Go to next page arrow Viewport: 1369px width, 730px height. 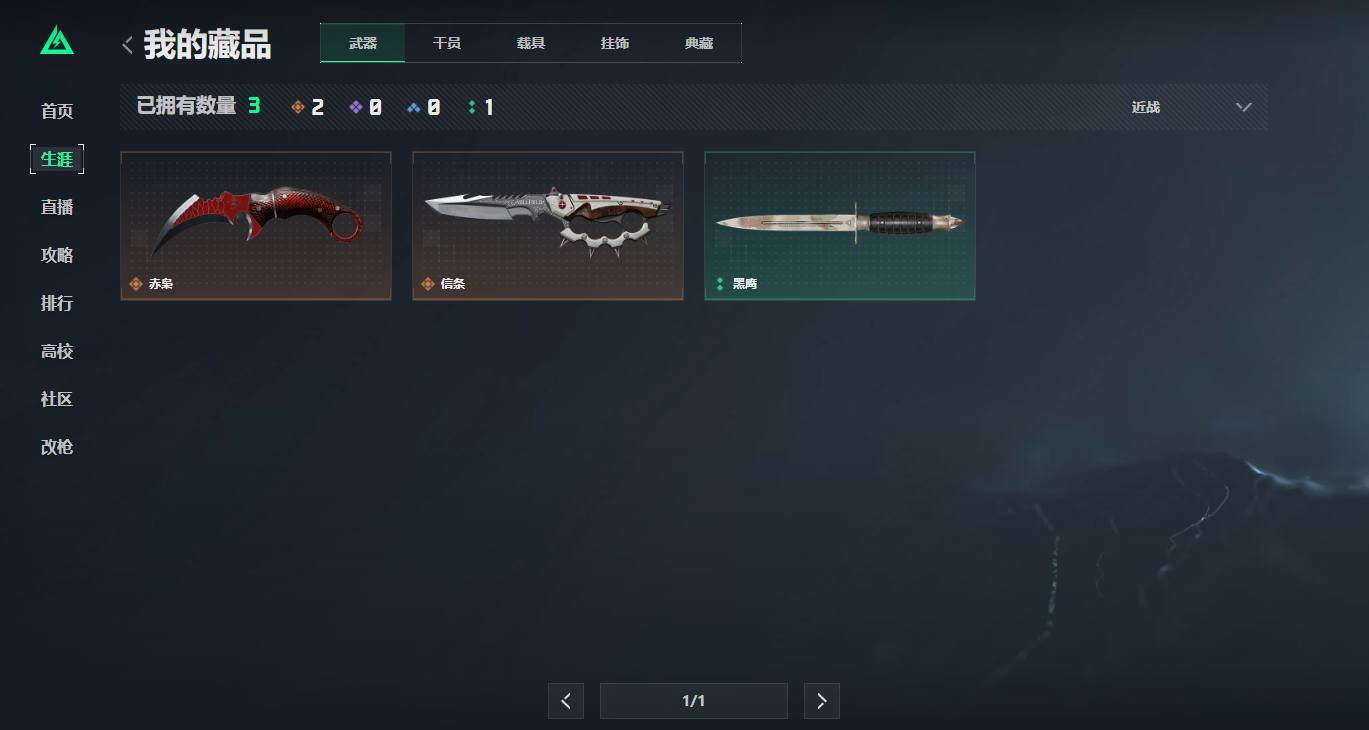pos(822,701)
